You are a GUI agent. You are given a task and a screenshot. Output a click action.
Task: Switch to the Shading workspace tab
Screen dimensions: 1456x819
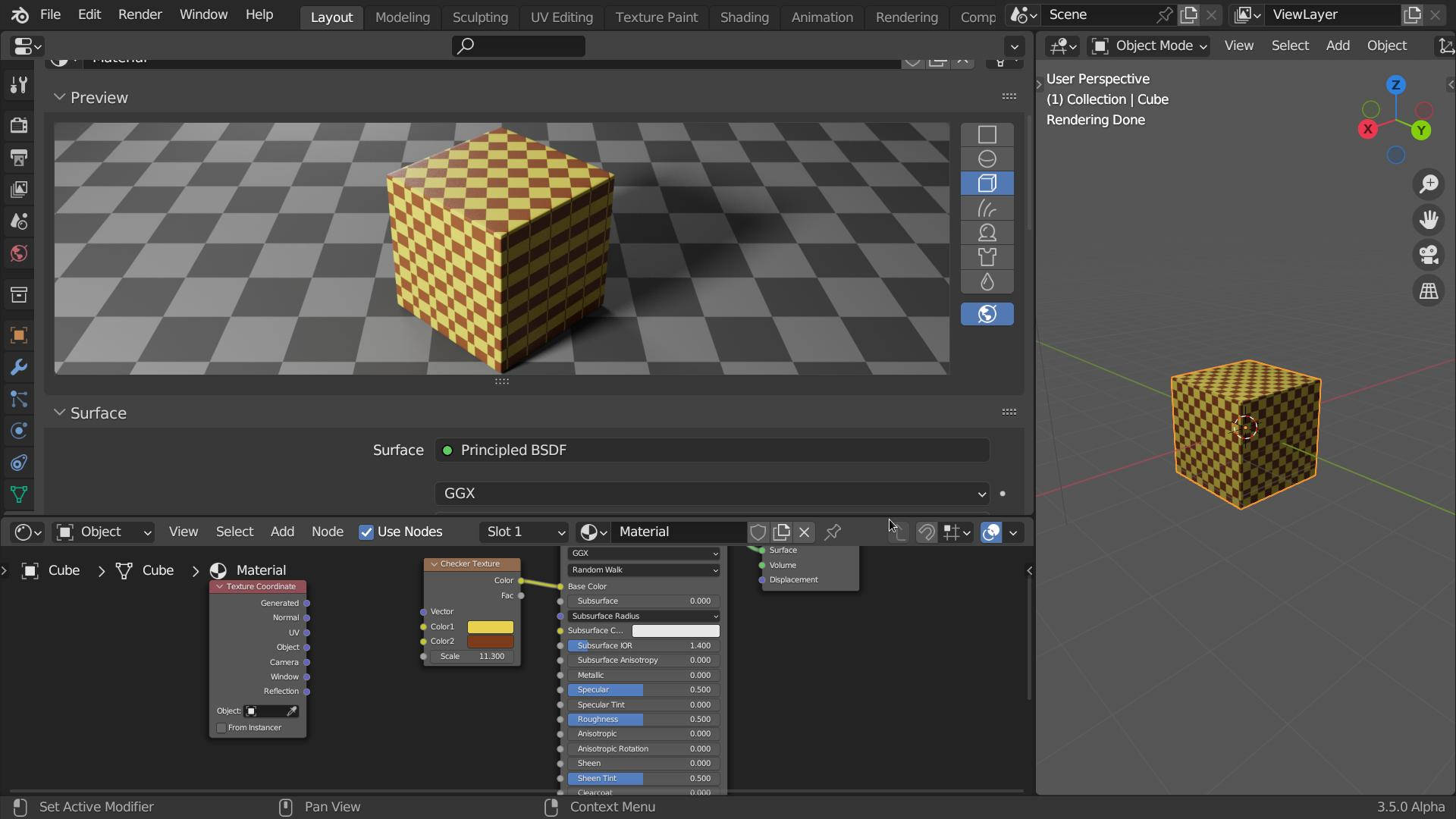(x=744, y=17)
